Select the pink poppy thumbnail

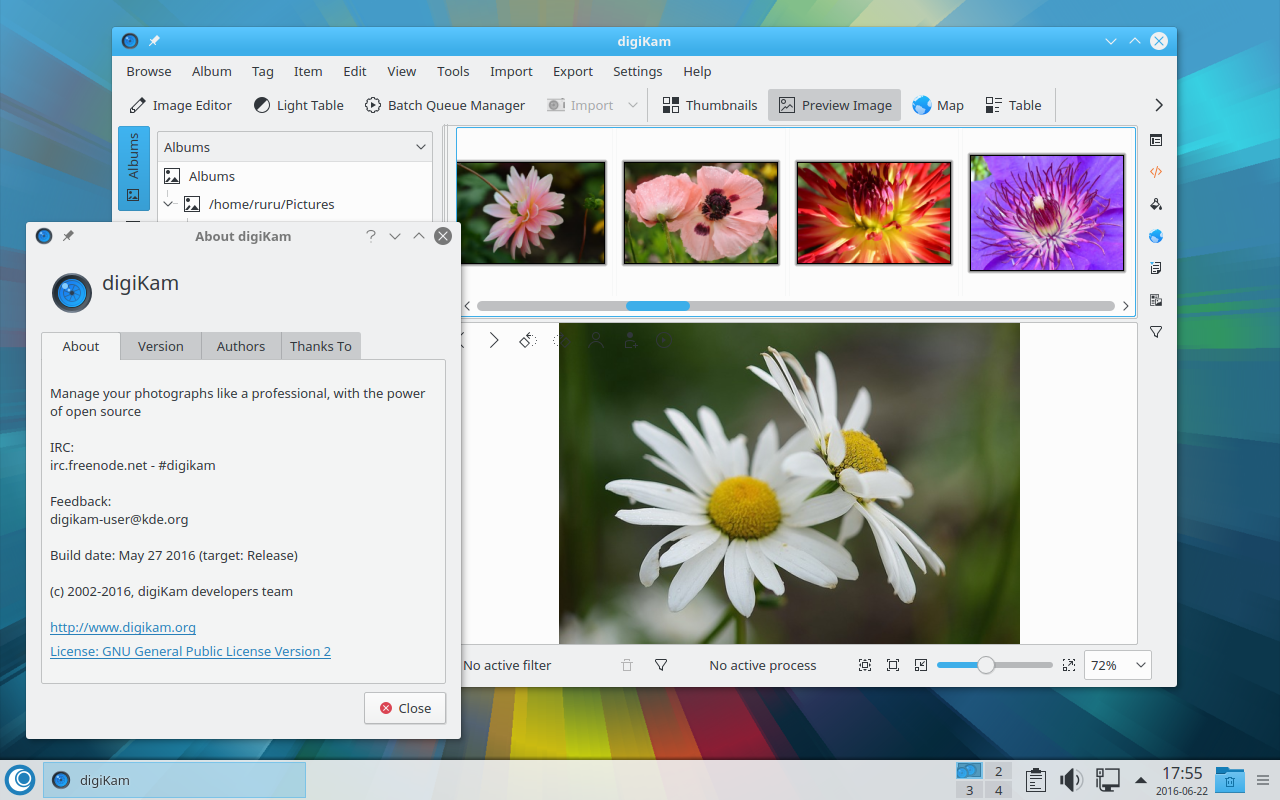pyautogui.click(x=700, y=213)
